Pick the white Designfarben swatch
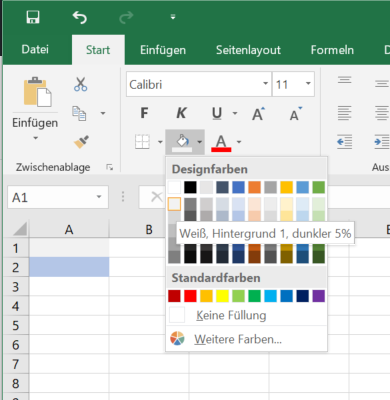This screenshot has height=400, width=390. point(174,187)
